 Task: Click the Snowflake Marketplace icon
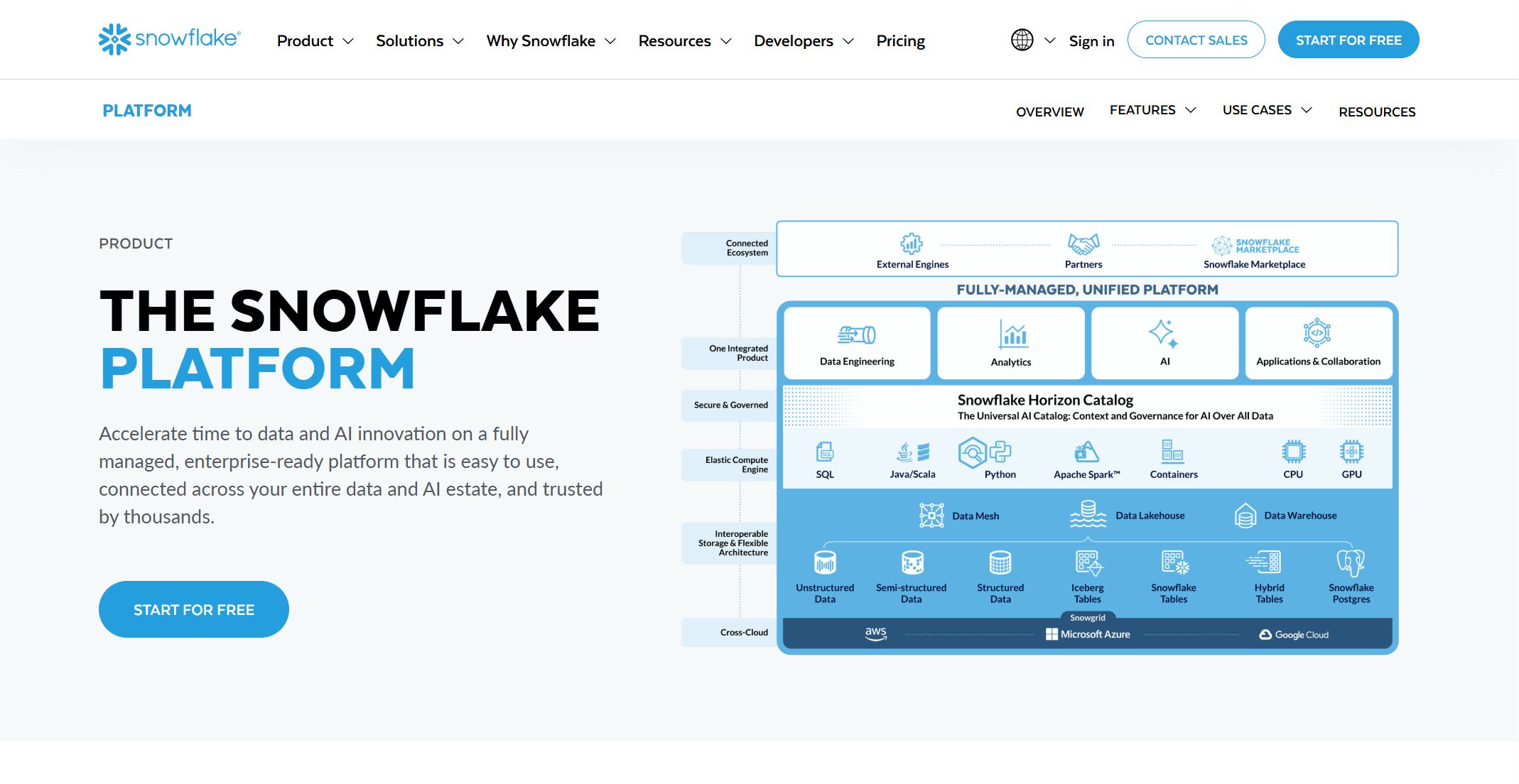(x=1223, y=245)
